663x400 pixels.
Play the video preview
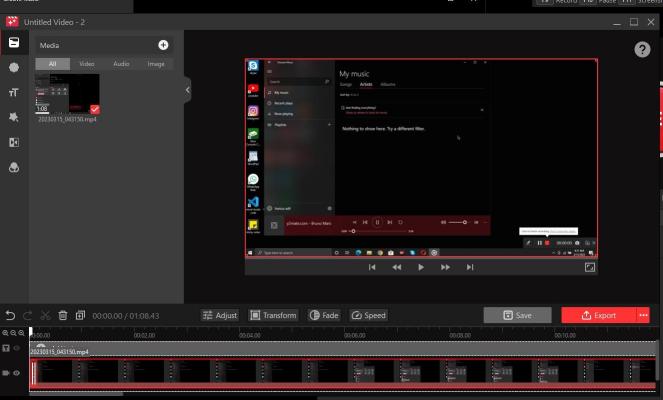[x=421, y=267]
